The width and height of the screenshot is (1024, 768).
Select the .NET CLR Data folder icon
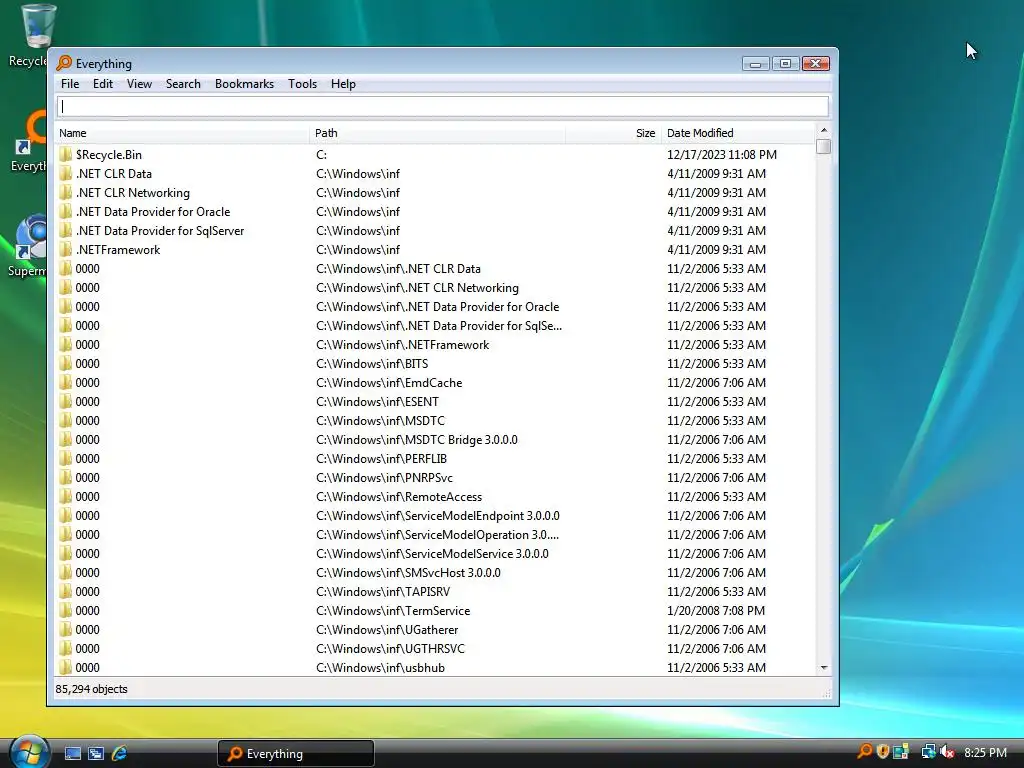pyautogui.click(x=65, y=174)
